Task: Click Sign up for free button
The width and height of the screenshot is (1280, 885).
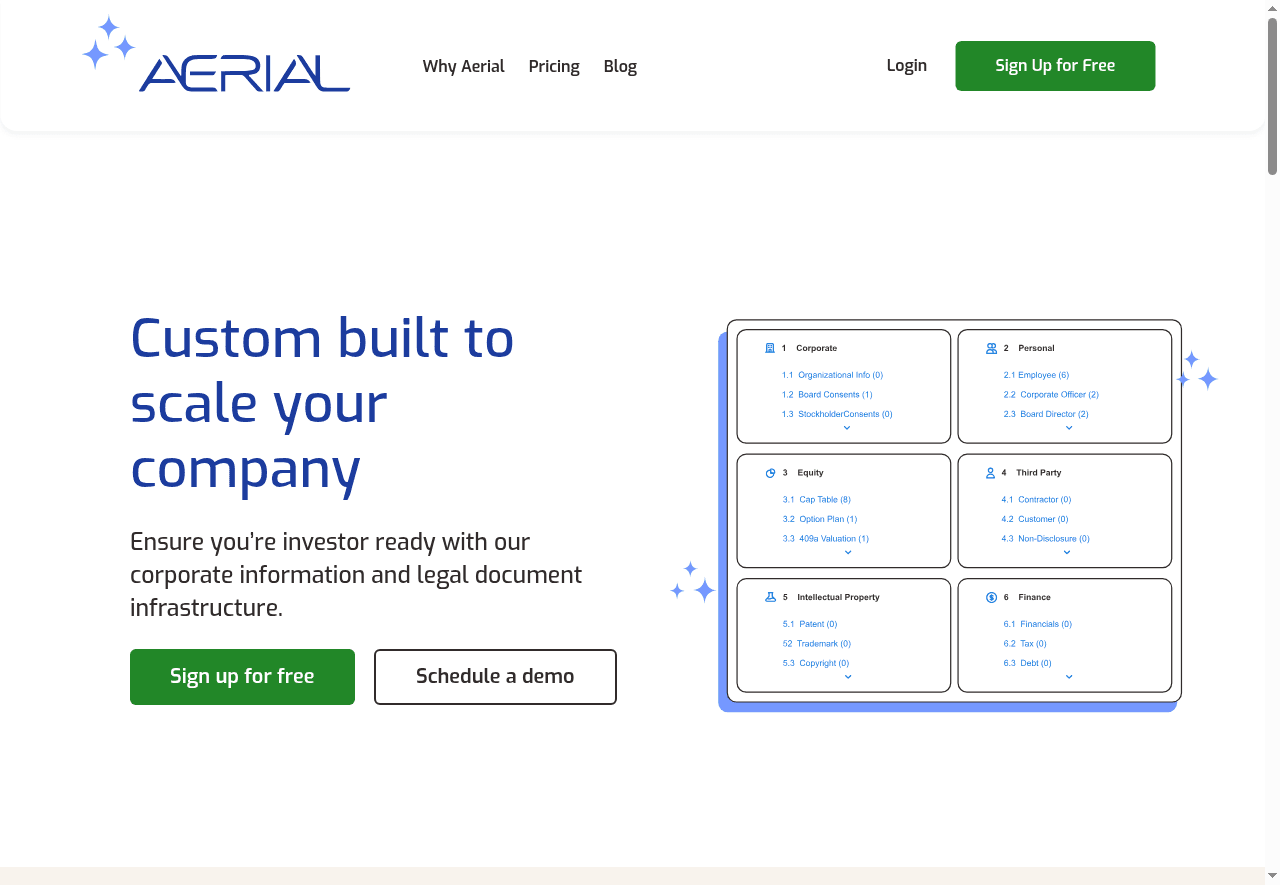Action: [242, 676]
